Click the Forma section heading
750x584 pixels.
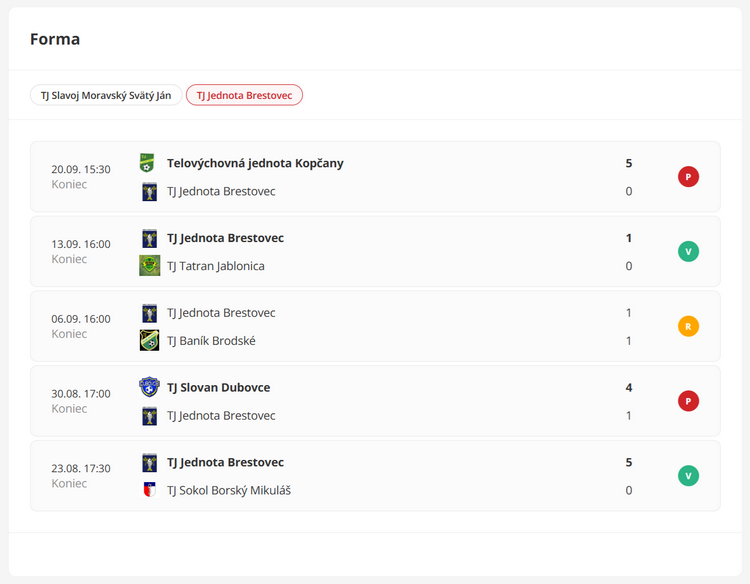point(55,39)
